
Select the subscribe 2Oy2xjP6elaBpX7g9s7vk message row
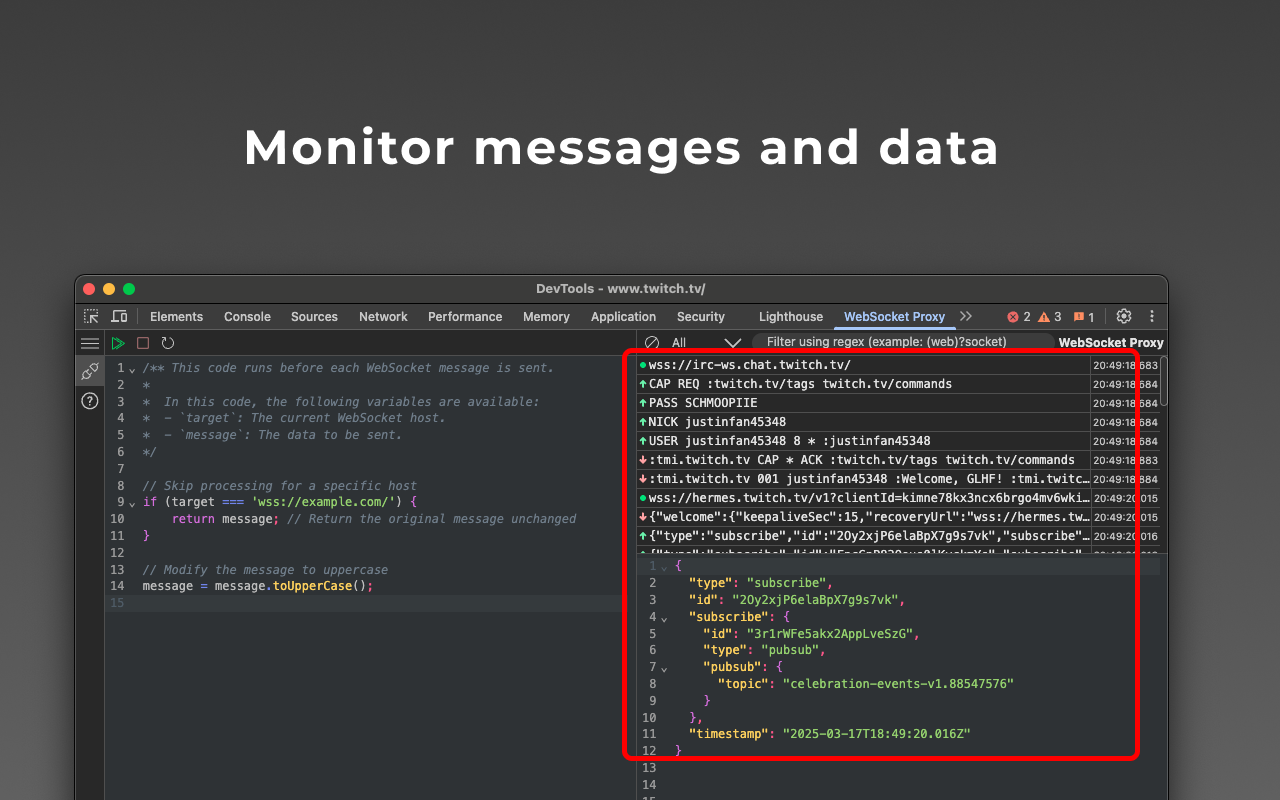click(x=898, y=536)
